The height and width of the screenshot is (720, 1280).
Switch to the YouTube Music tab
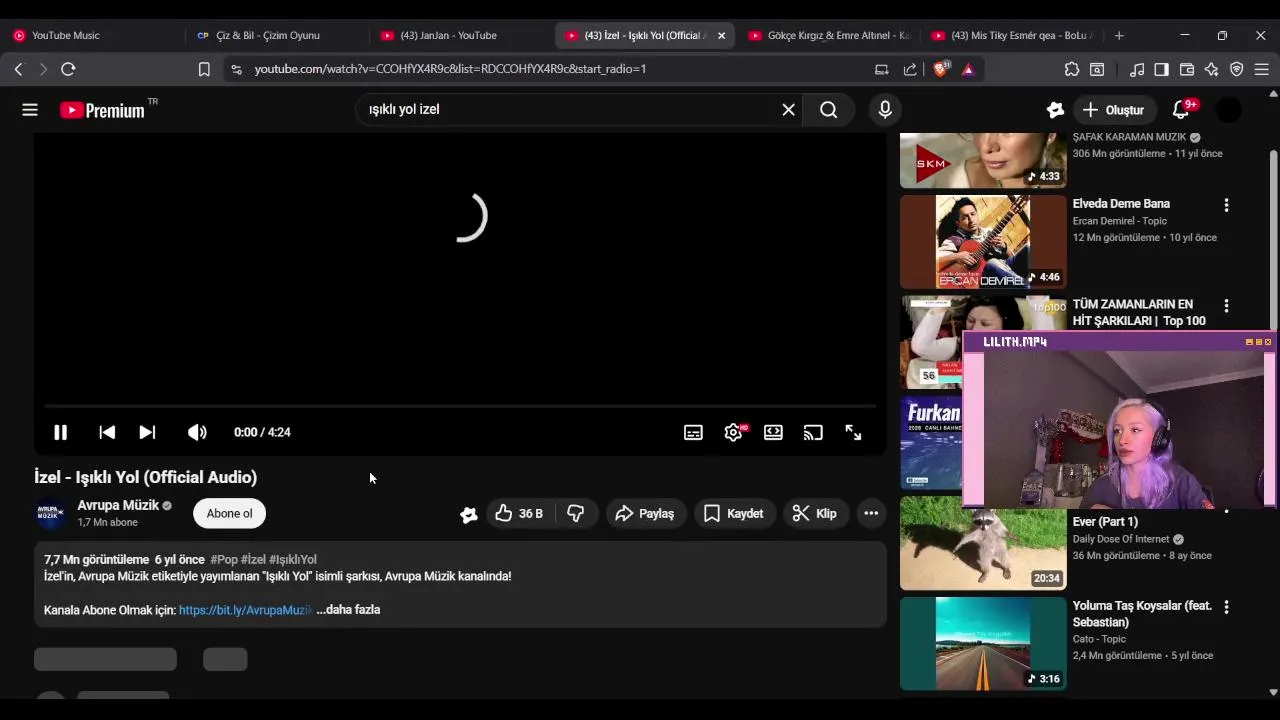tap(92, 35)
